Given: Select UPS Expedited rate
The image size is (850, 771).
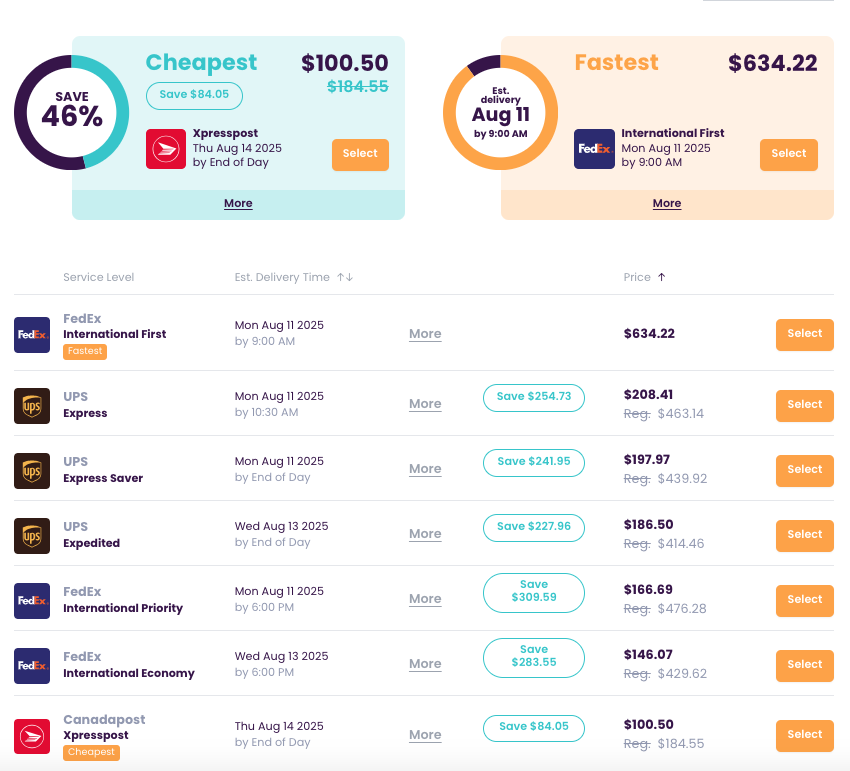Looking at the screenshot, I should pos(804,534).
